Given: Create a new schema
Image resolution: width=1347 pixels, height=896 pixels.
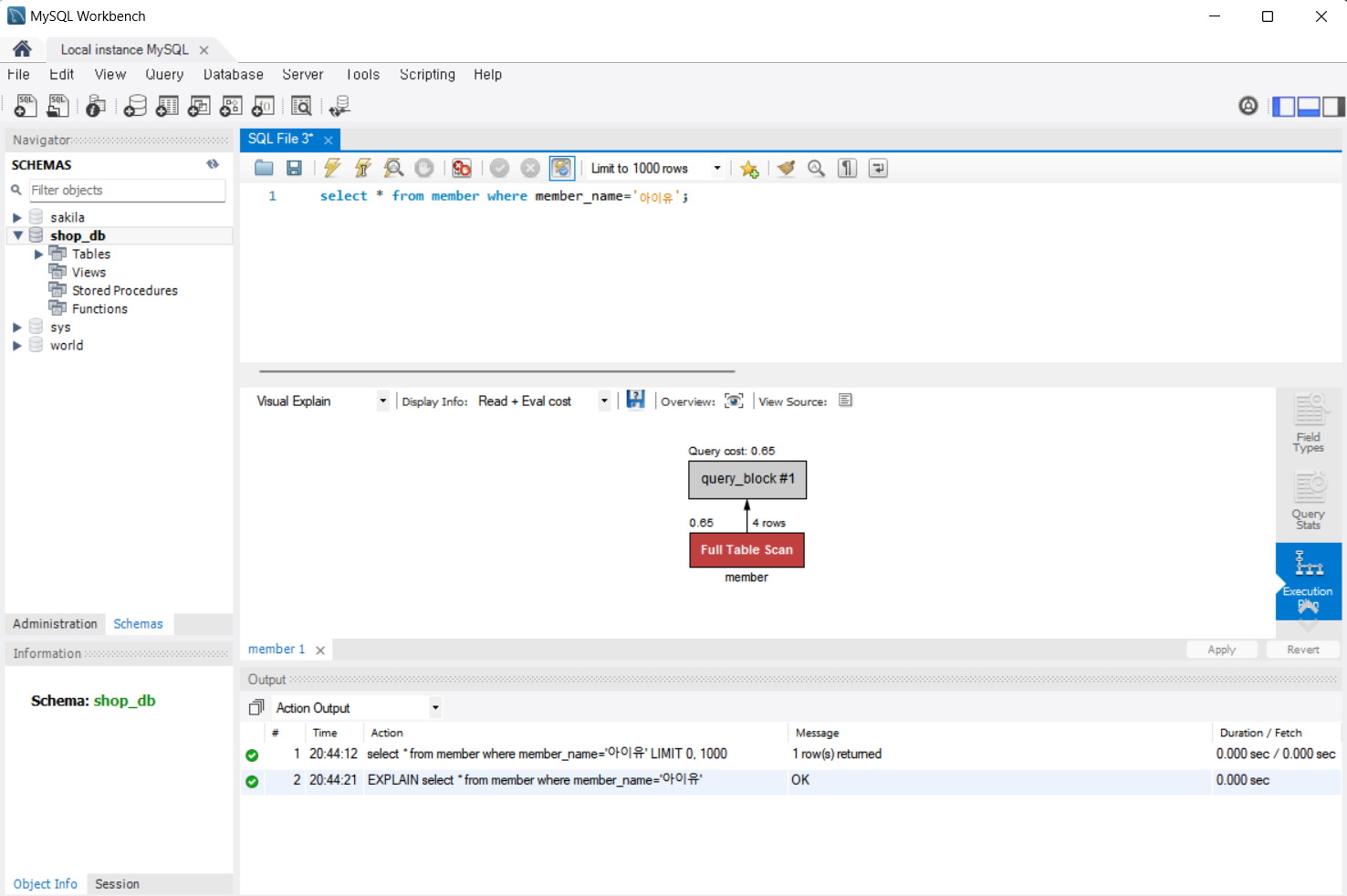Looking at the screenshot, I should 135,106.
